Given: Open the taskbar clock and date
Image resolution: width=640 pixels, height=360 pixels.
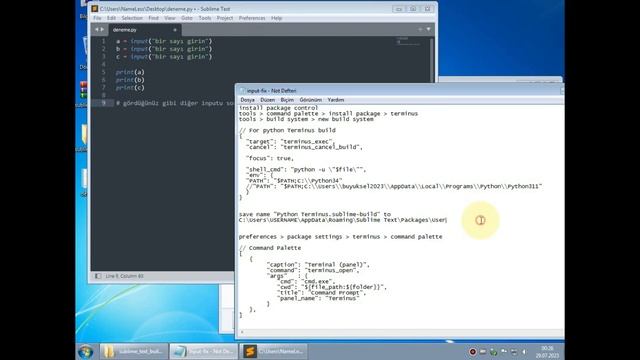Looking at the screenshot, I should coord(547,352).
